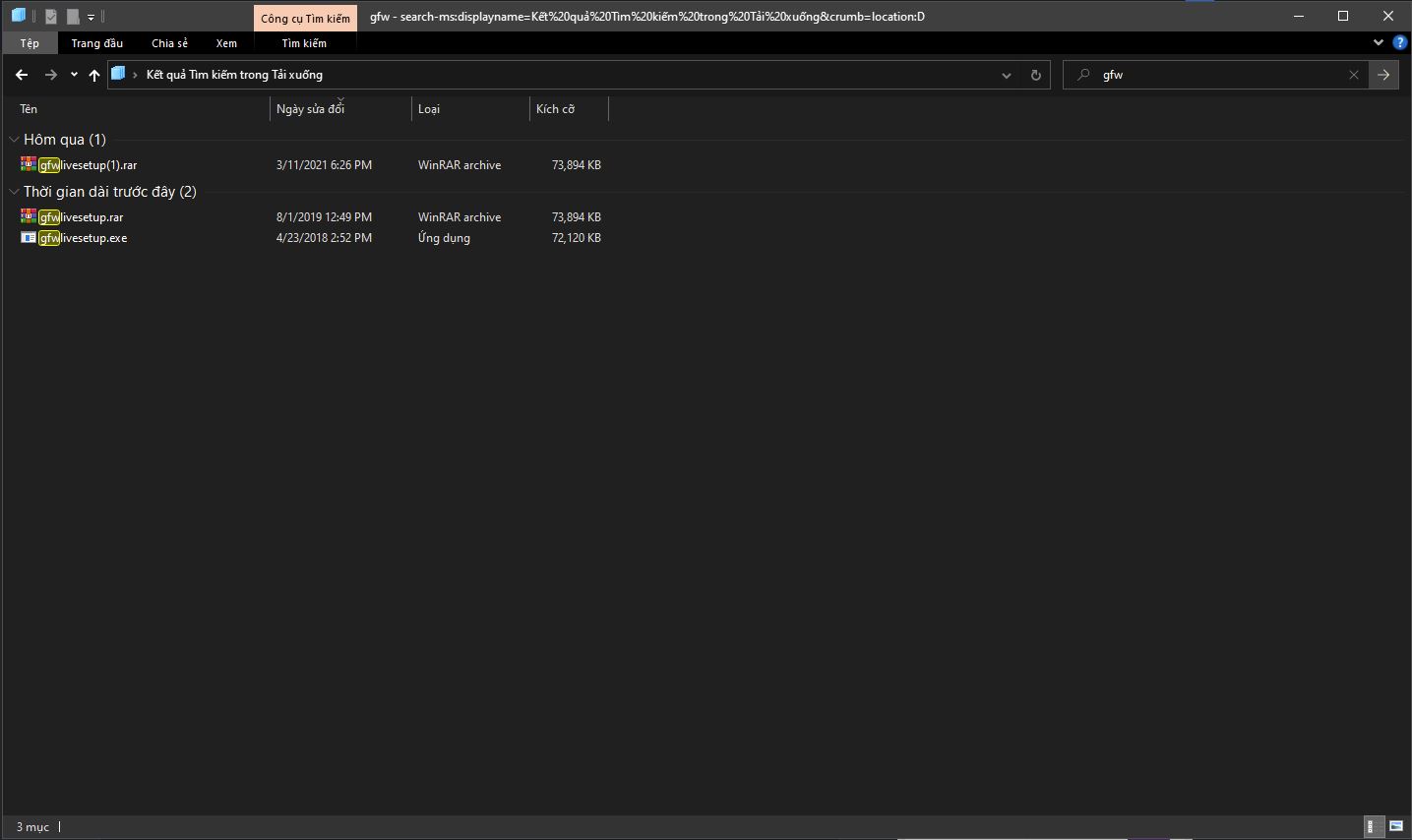Open recent locations dropdown arrow
Image resolution: width=1412 pixels, height=840 pixels.
pyautogui.click(x=74, y=75)
